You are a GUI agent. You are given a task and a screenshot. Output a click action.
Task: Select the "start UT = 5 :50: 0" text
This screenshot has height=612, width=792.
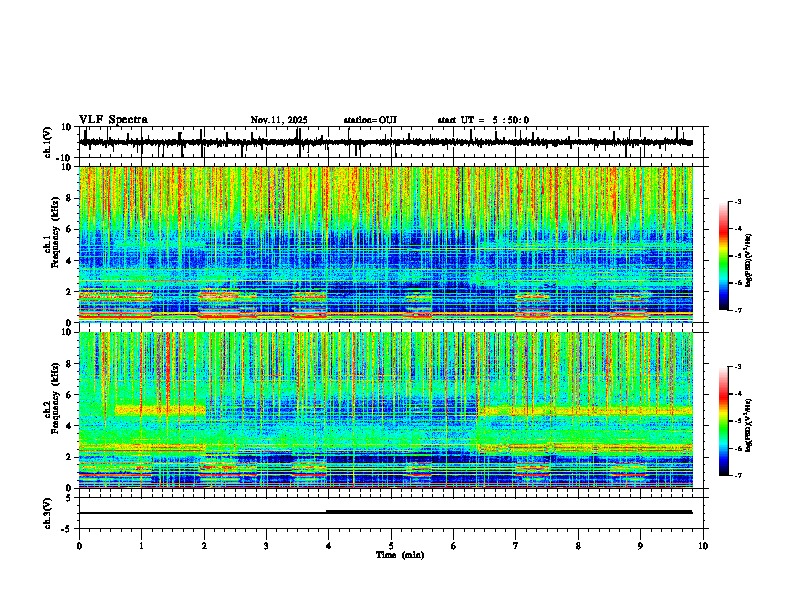(483, 120)
